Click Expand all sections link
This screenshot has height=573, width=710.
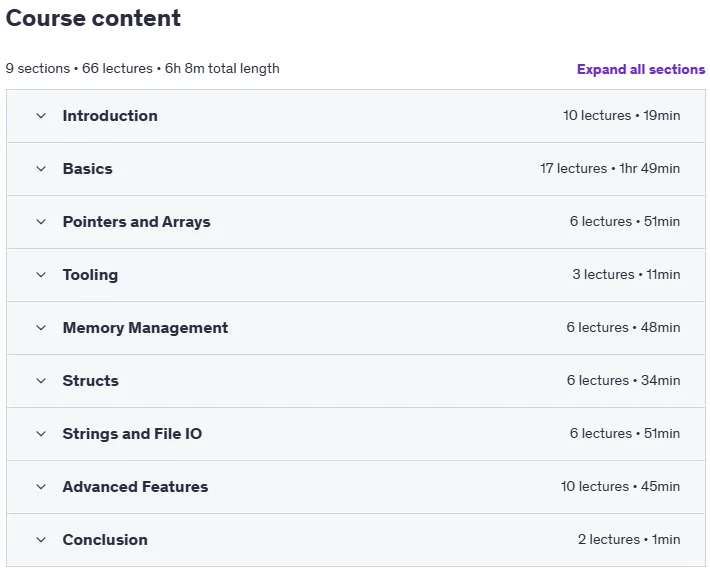pyautogui.click(x=641, y=69)
